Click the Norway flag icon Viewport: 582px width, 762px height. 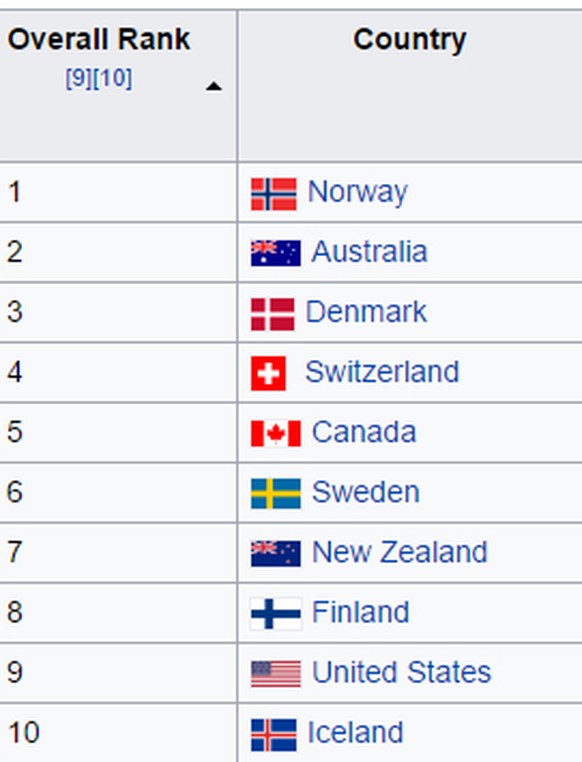tap(274, 194)
